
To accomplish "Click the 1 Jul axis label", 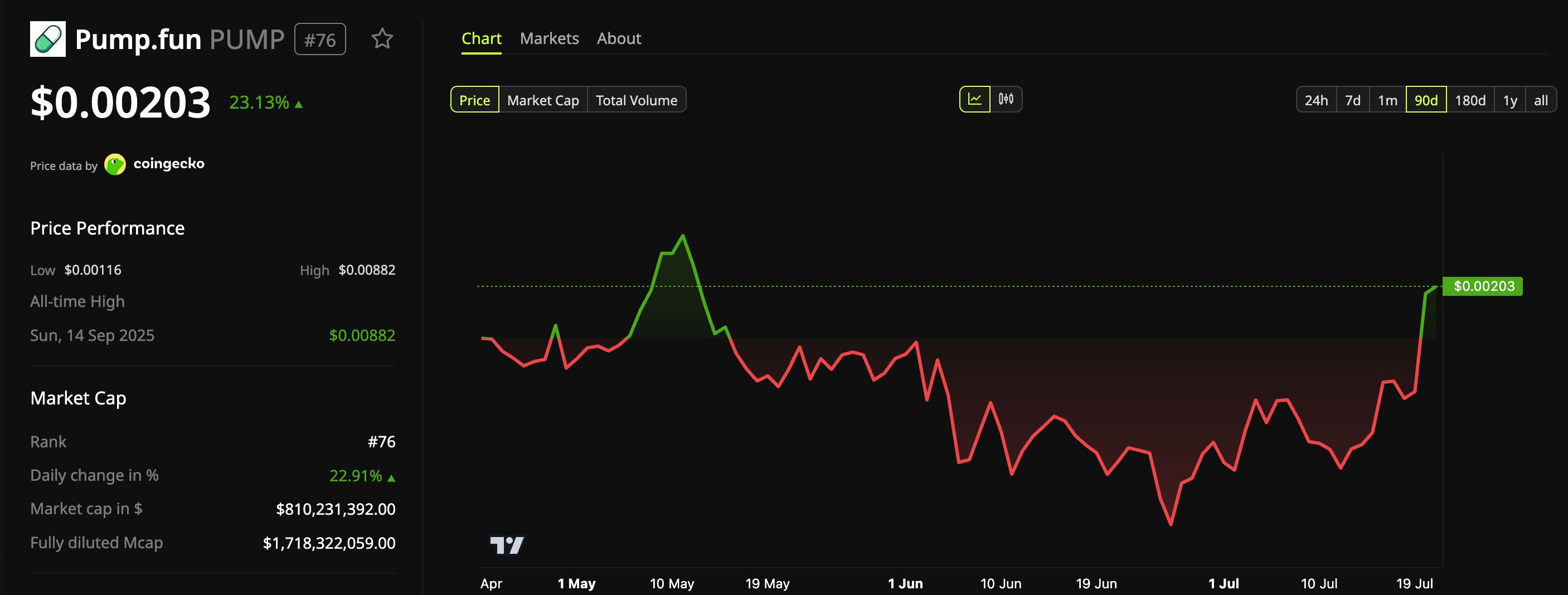I will click(x=1224, y=583).
